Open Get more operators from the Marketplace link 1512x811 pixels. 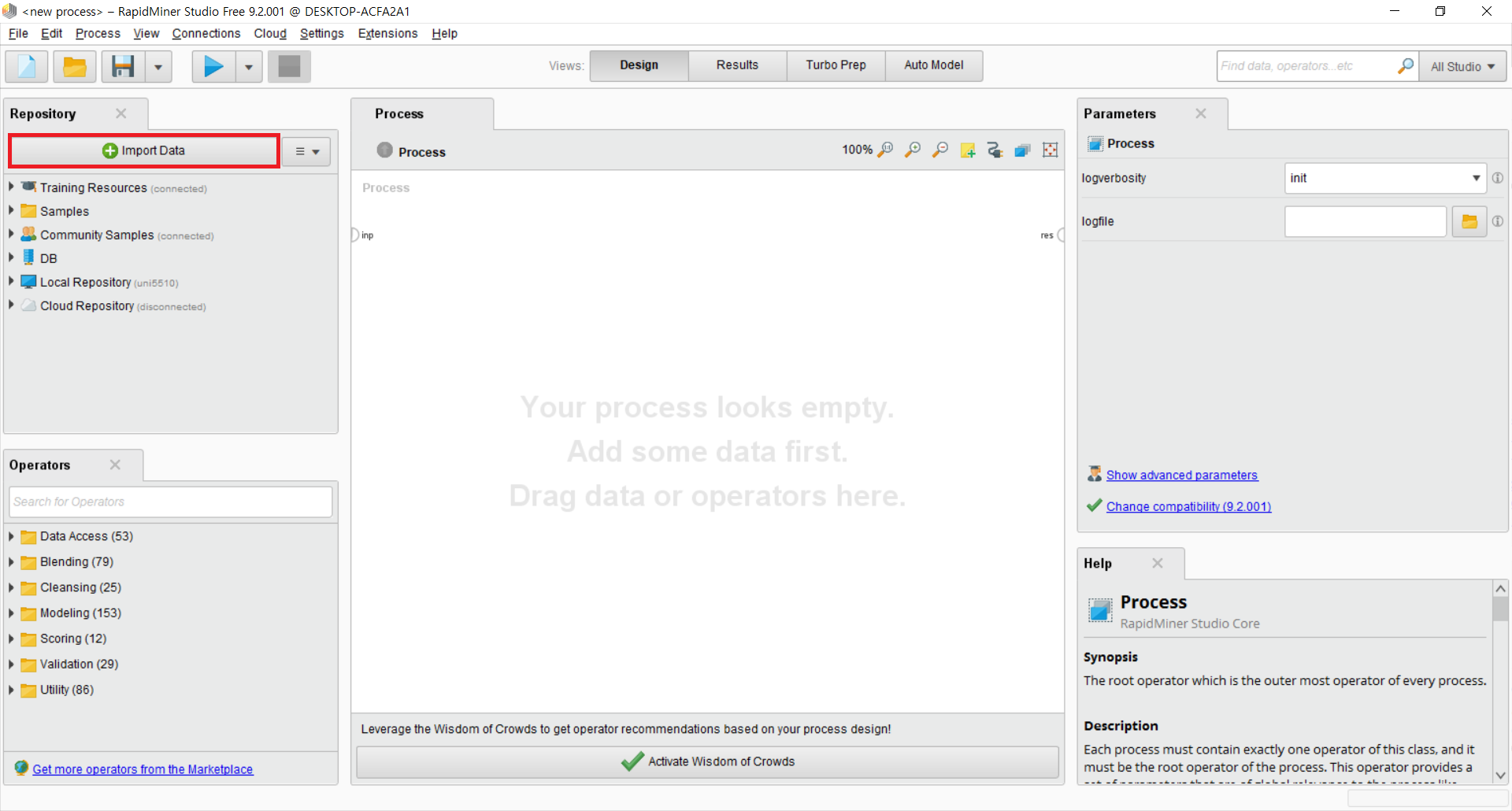[143, 769]
